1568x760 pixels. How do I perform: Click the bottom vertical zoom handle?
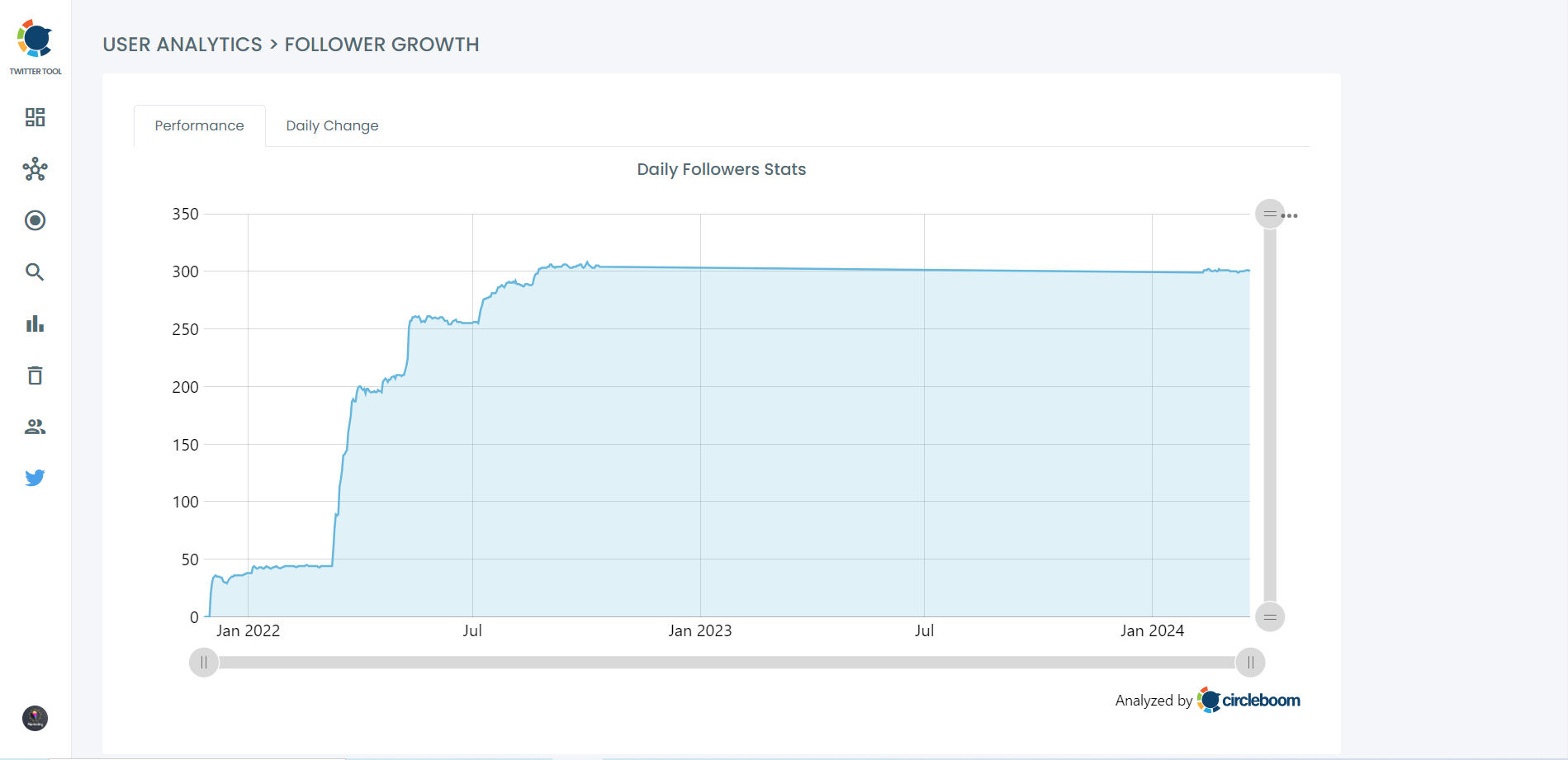[x=1269, y=616]
